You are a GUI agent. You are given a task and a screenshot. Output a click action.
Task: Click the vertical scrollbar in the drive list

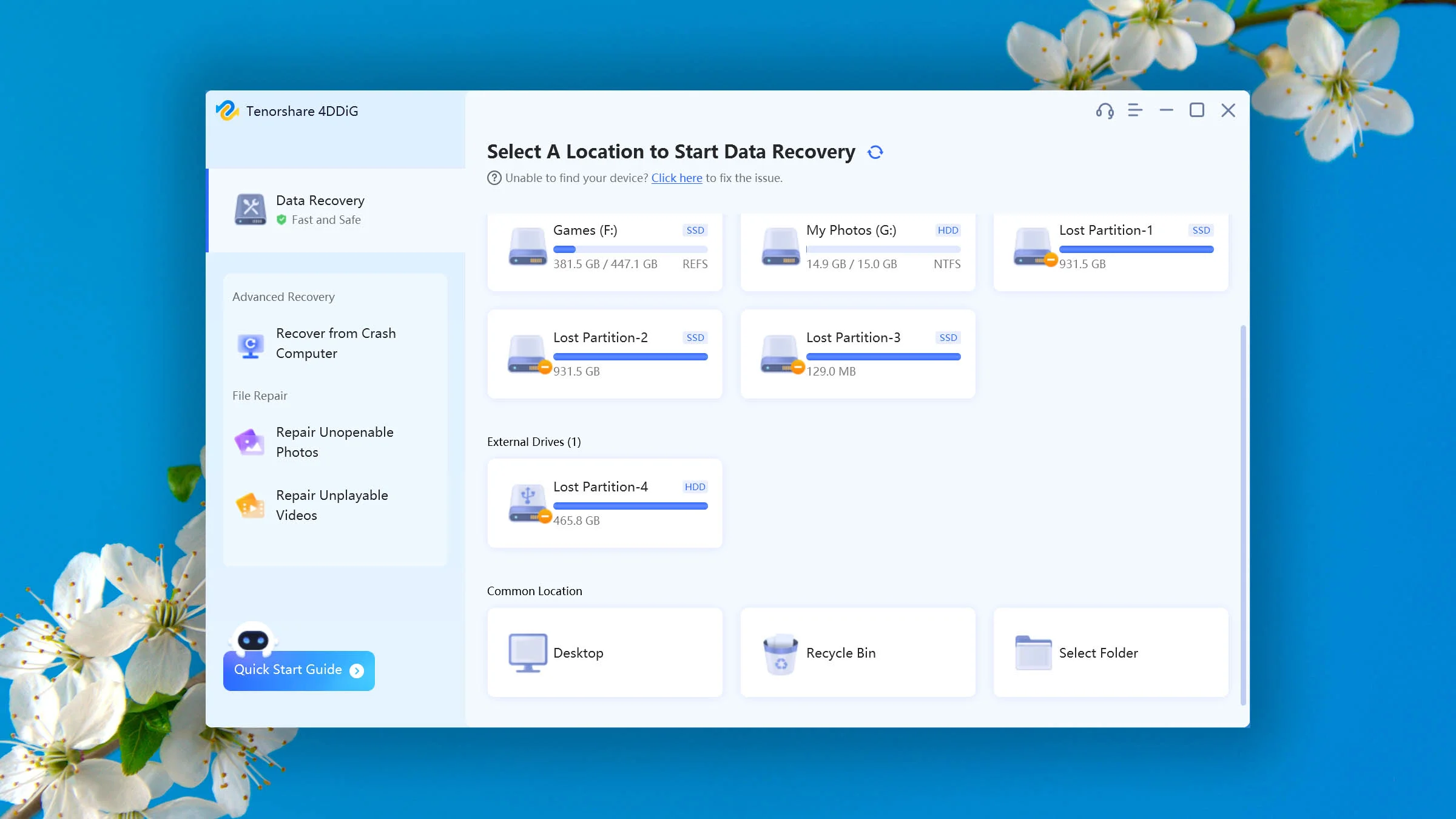pyautogui.click(x=1243, y=516)
